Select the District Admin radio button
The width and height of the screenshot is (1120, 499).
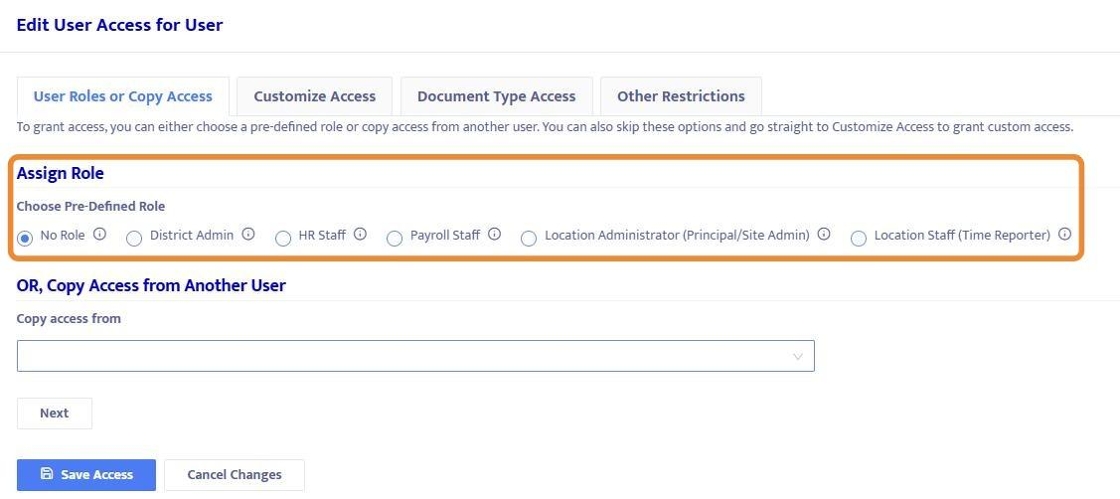point(134,238)
